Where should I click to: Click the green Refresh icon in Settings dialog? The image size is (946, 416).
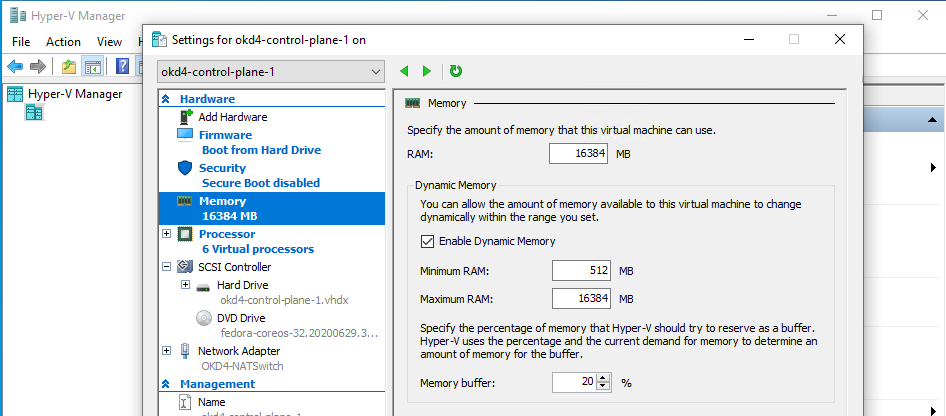click(456, 72)
